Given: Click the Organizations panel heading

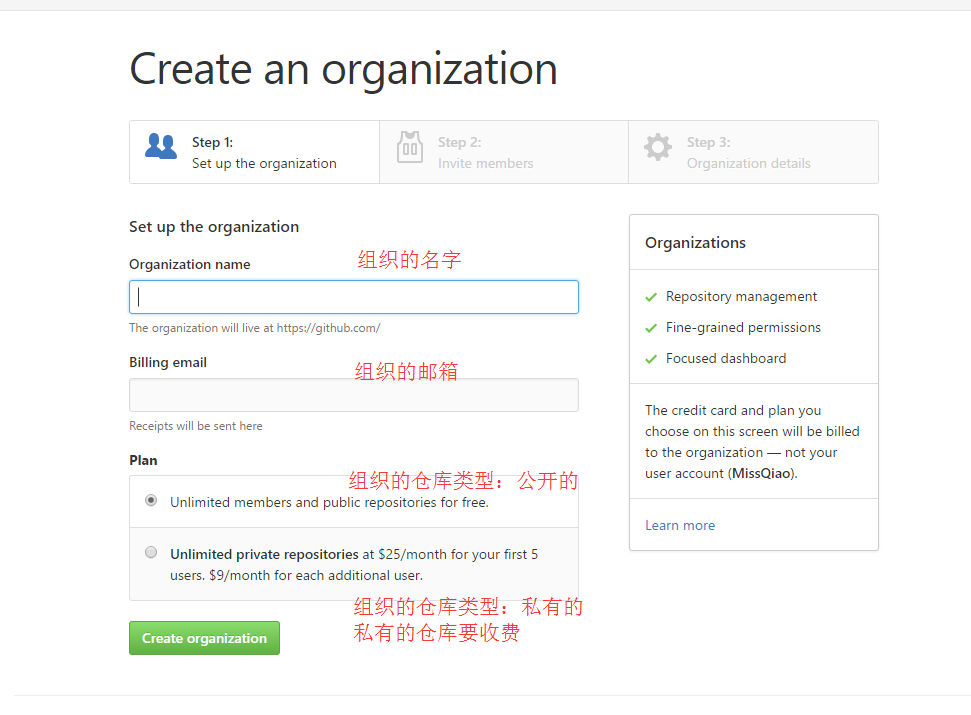Looking at the screenshot, I should 695,243.
